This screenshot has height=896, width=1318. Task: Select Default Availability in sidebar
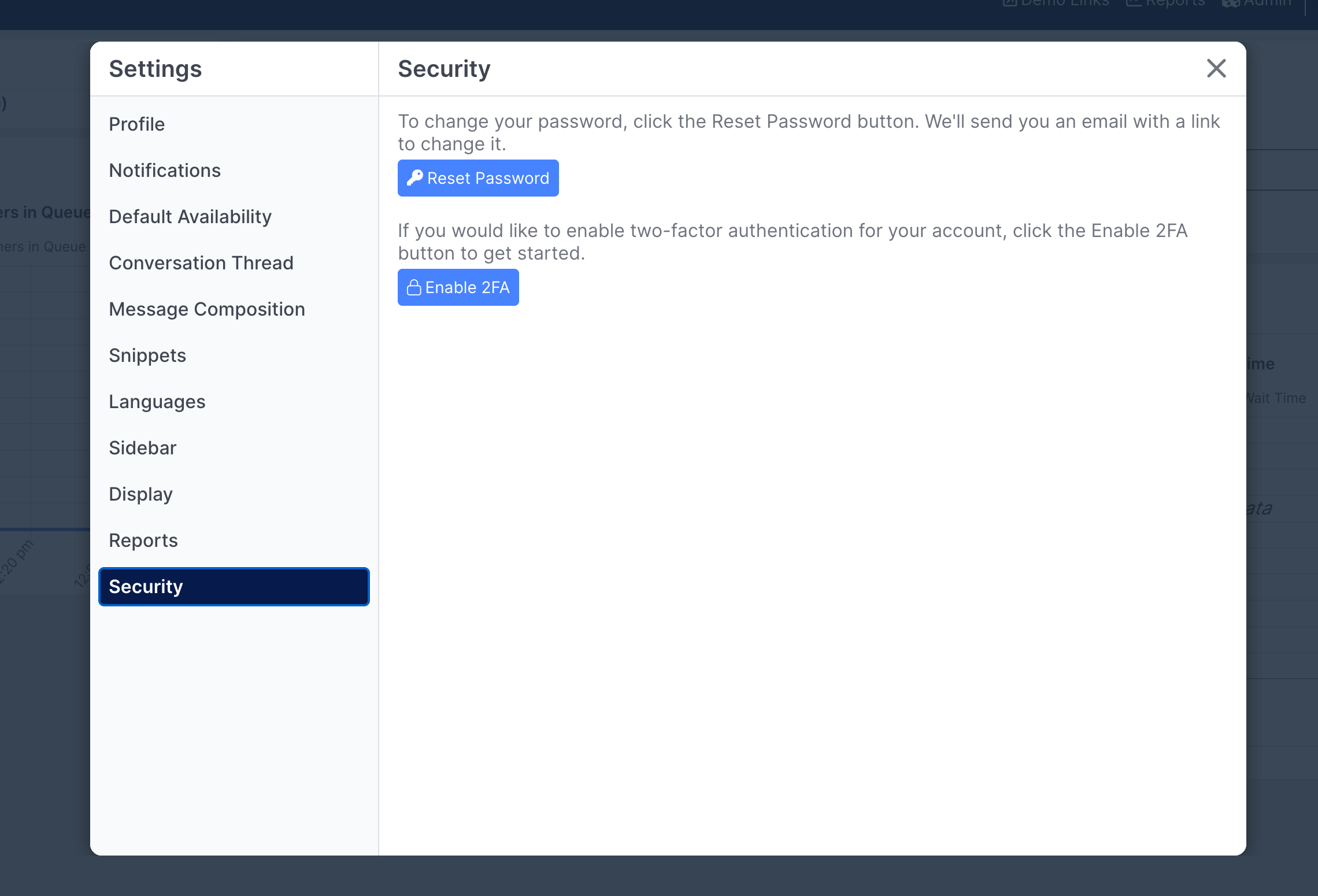pyautogui.click(x=190, y=217)
